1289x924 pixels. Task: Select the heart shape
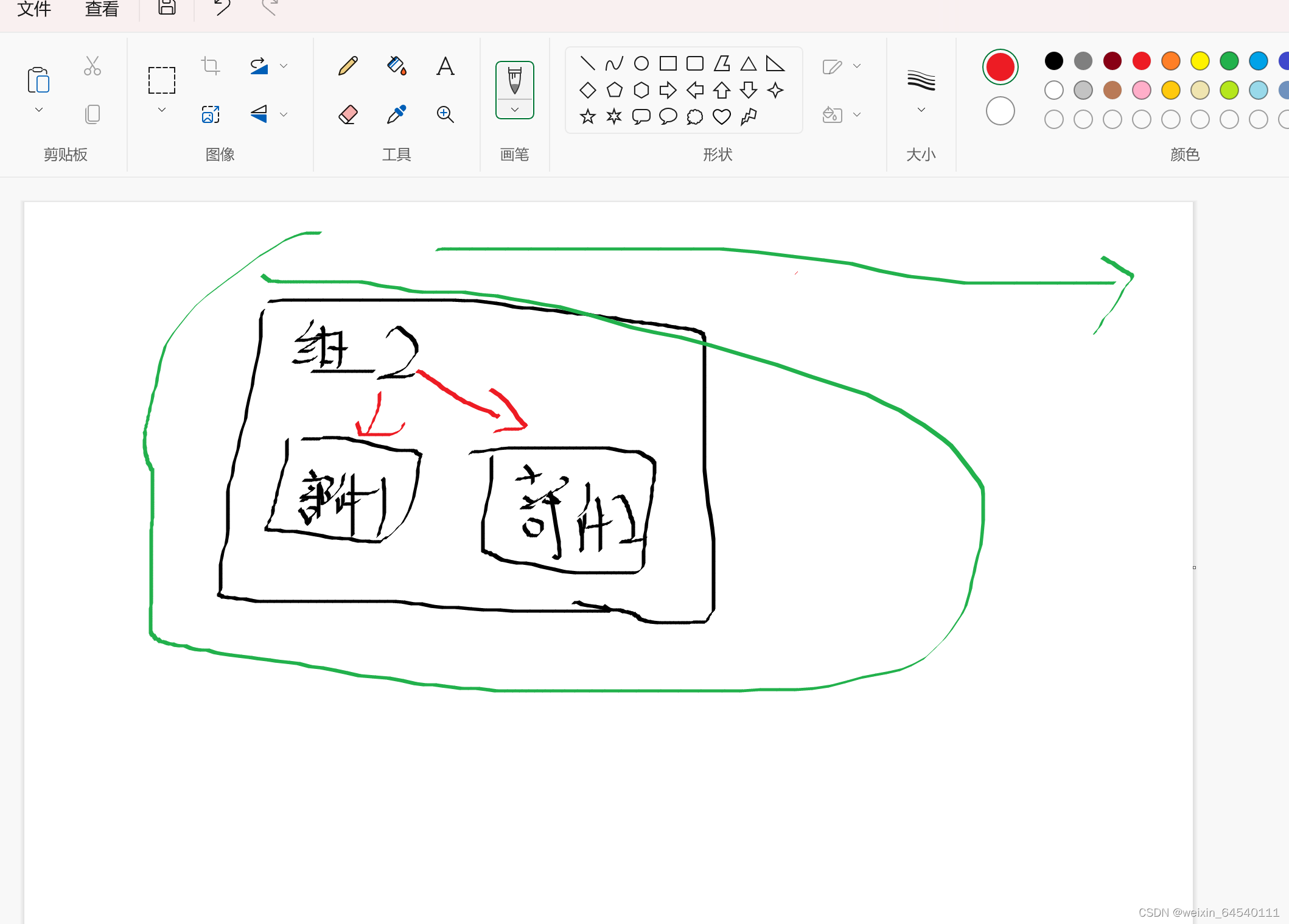coord(721,116)
